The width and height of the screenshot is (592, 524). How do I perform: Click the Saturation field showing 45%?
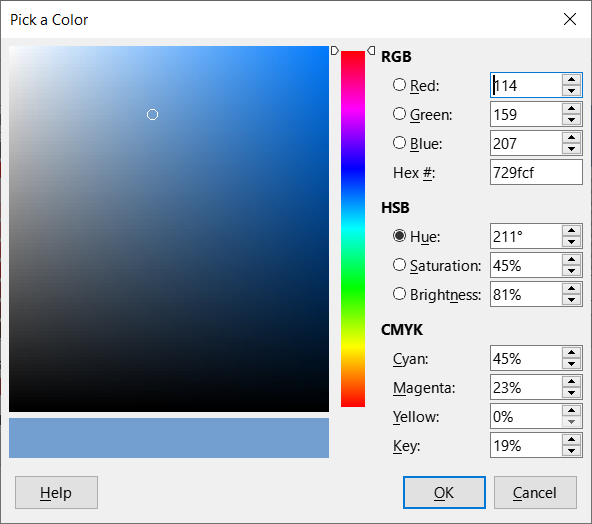pyautogui.click(x=526, y=265)
